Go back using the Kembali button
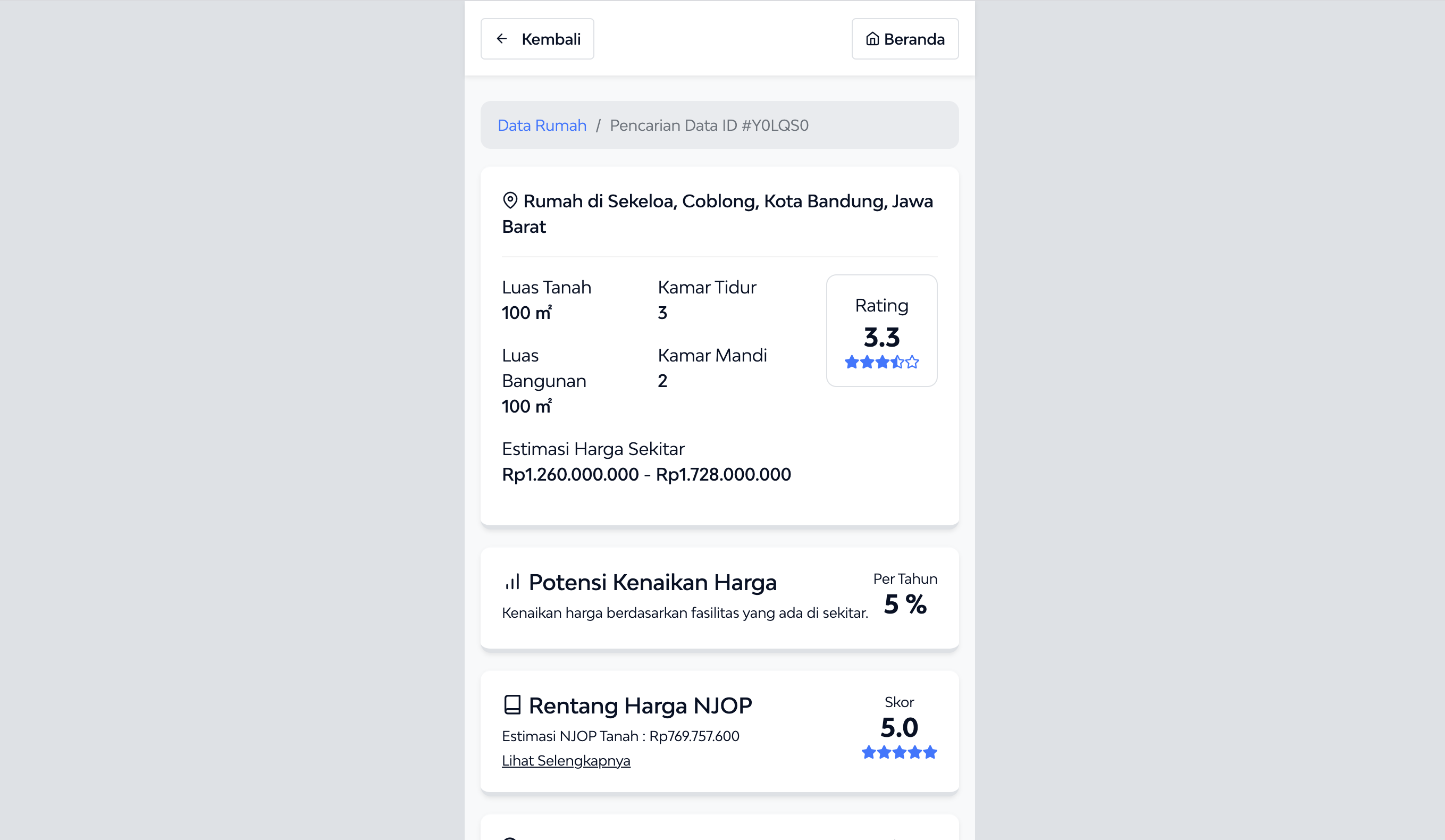1445x840 pixels. tap(537, 38)
